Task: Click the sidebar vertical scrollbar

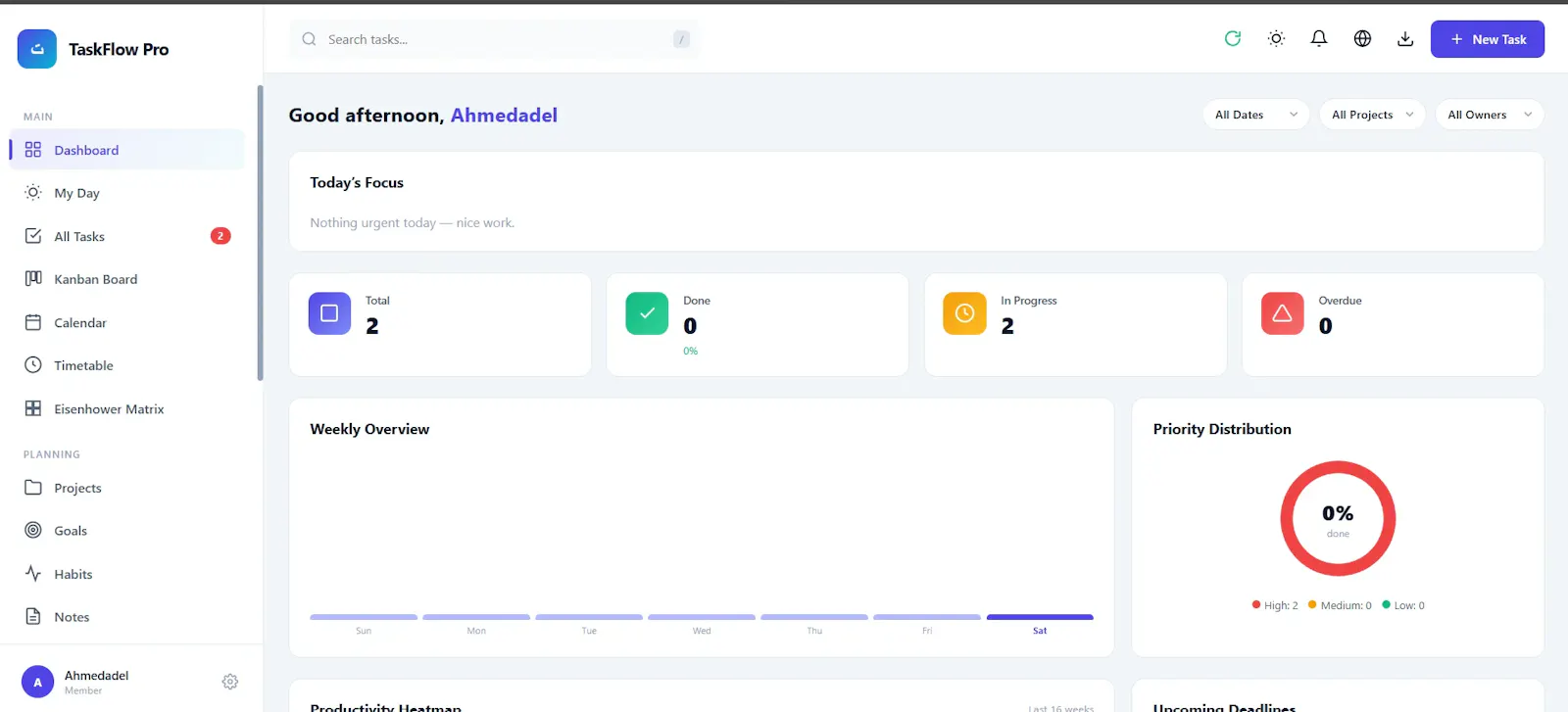Action: click(x=260, y=233)
